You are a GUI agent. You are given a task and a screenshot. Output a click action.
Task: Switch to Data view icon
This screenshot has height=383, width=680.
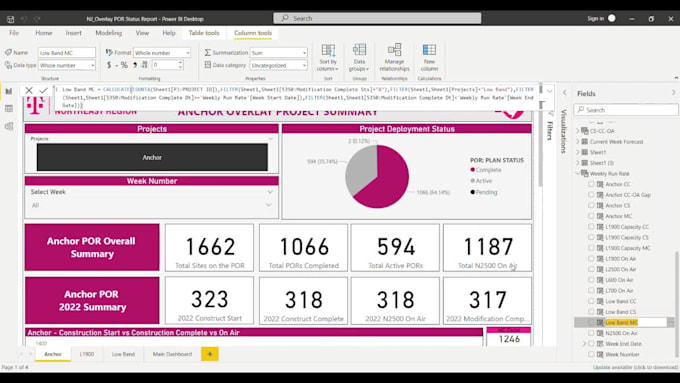pyautogui.click(x=9, y=108)
